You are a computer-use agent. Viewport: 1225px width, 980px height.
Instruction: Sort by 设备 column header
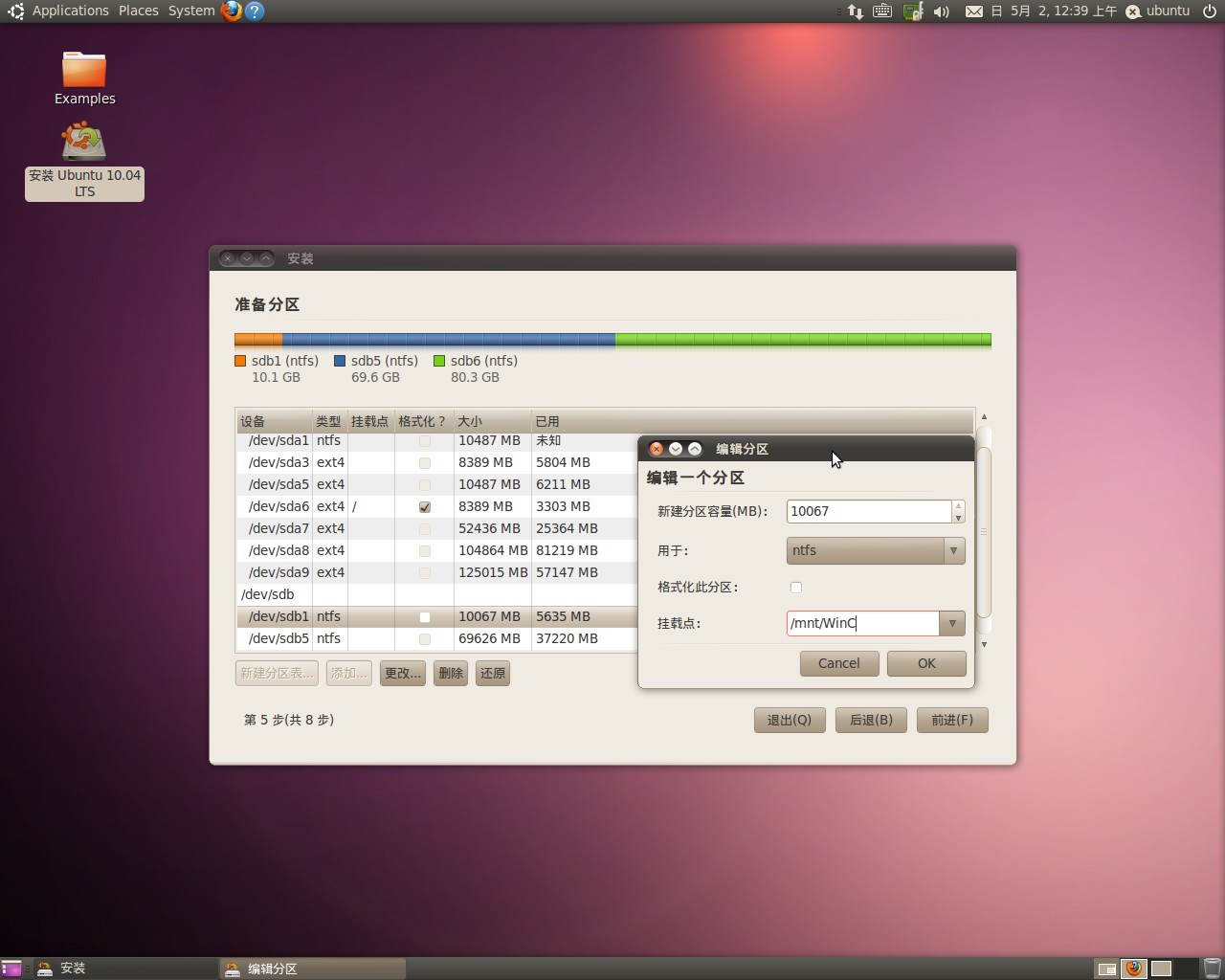tap(275, 421)
